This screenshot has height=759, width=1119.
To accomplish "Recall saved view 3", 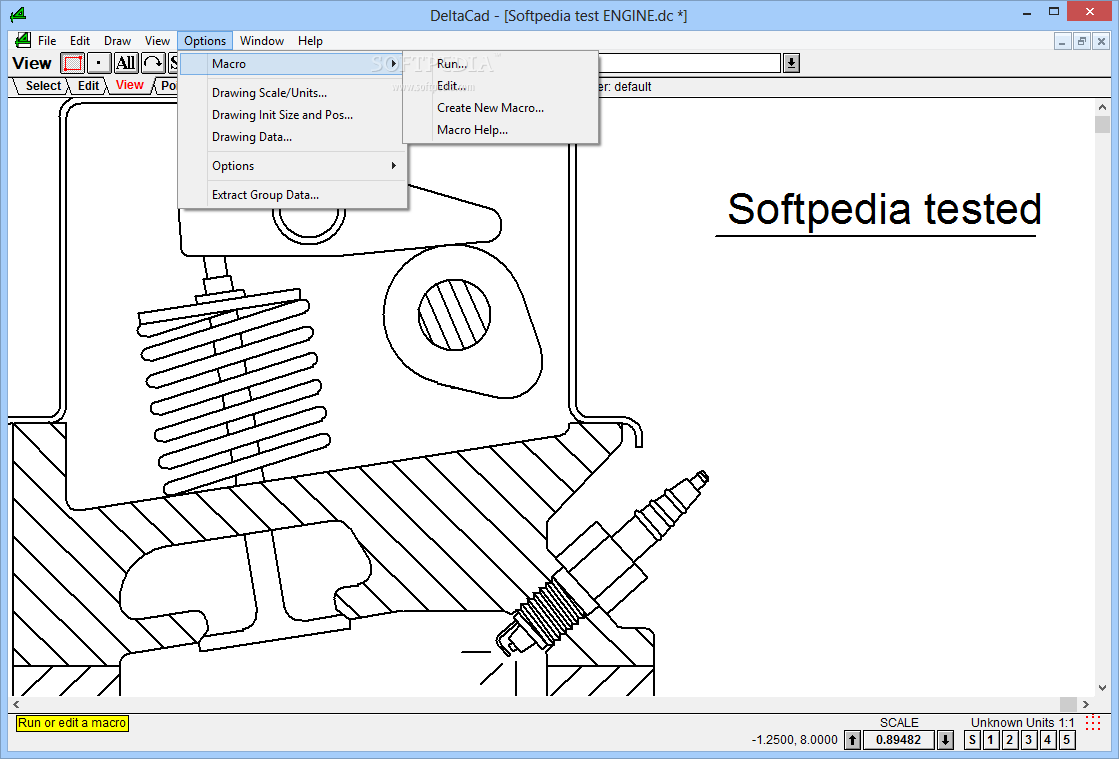I will 1028,740.
